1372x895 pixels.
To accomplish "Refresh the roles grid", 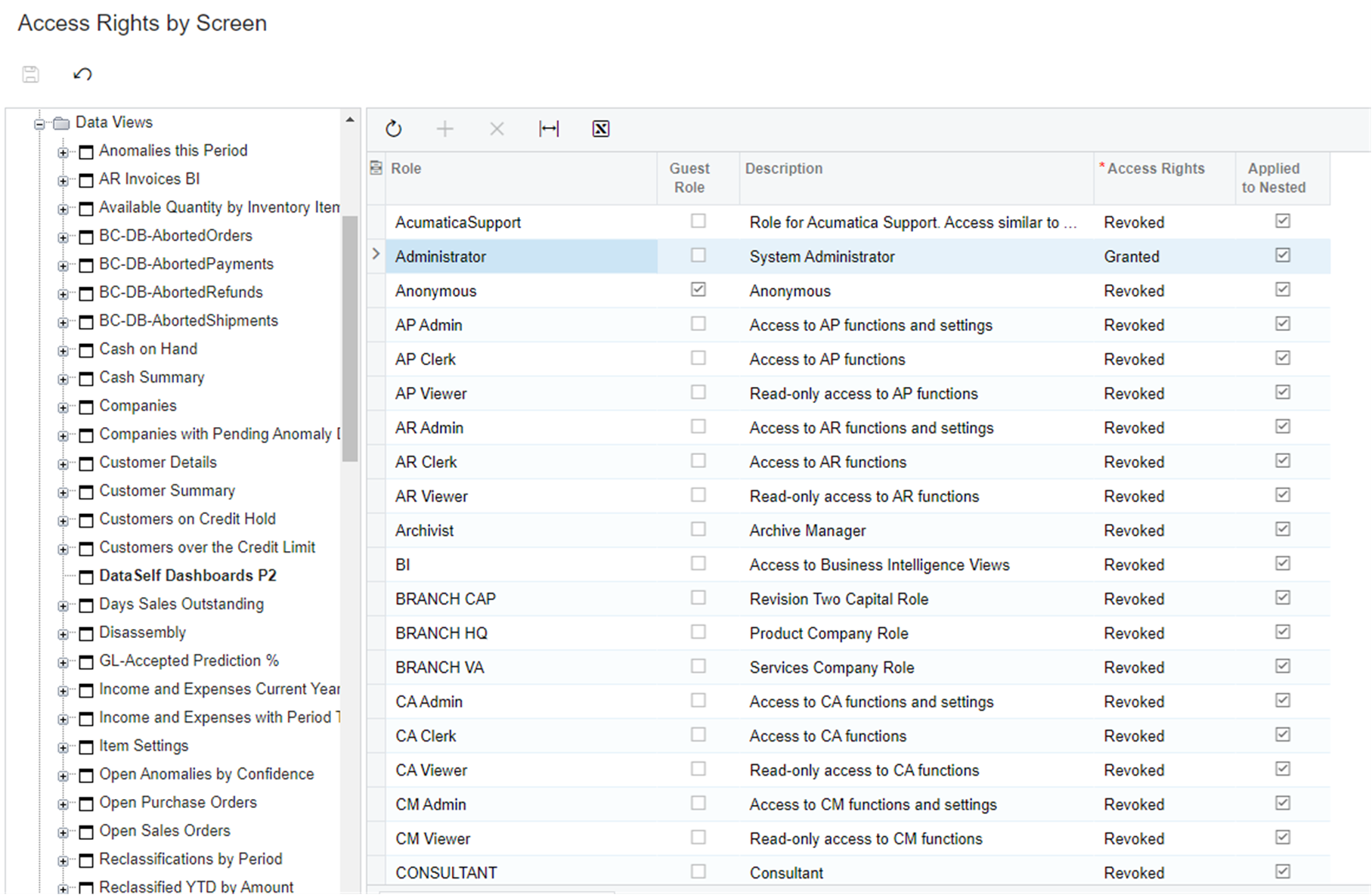I will (393, 129).
